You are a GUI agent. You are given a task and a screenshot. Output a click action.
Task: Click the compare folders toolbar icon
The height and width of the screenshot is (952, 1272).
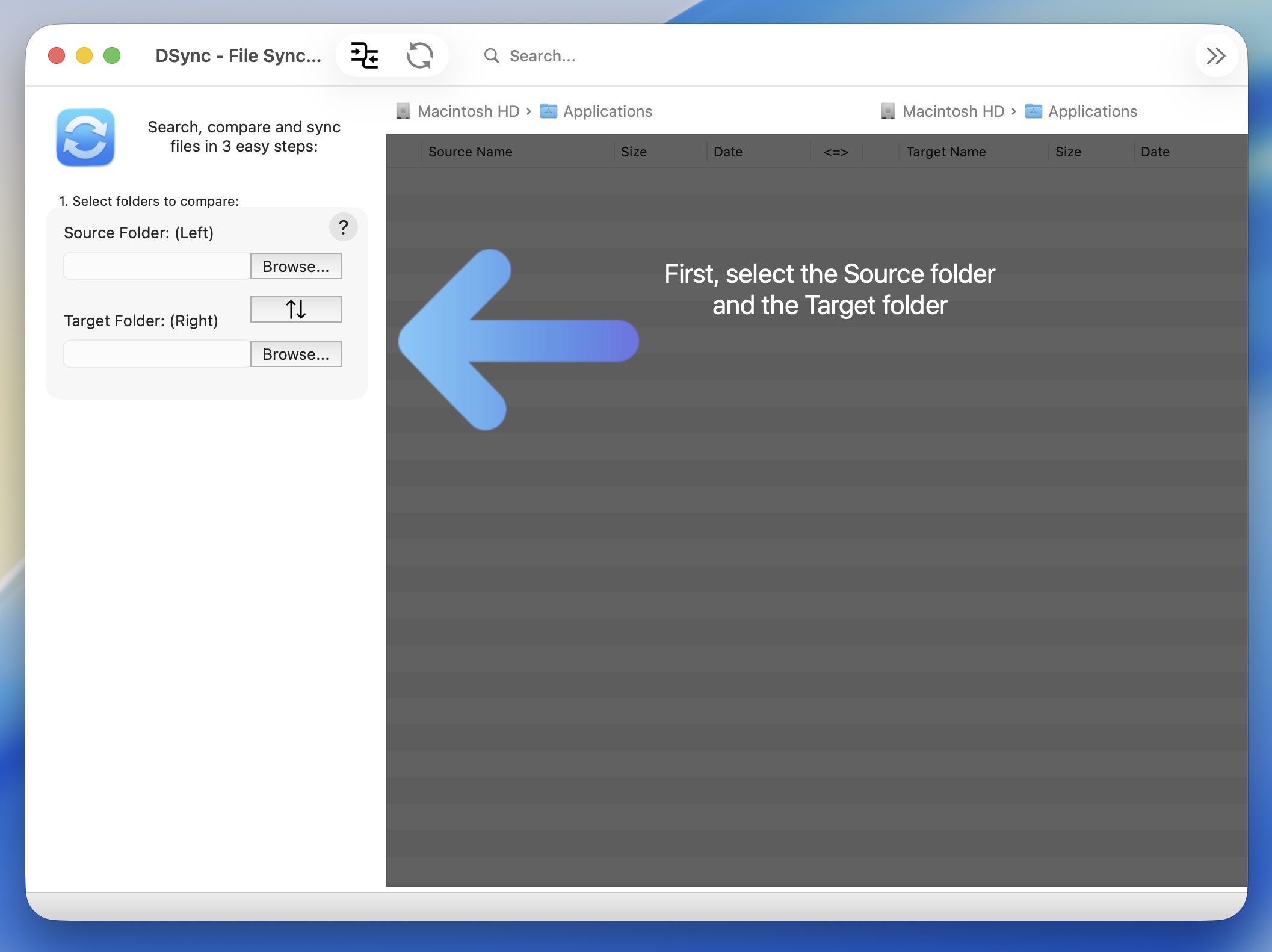click(365, 56)
